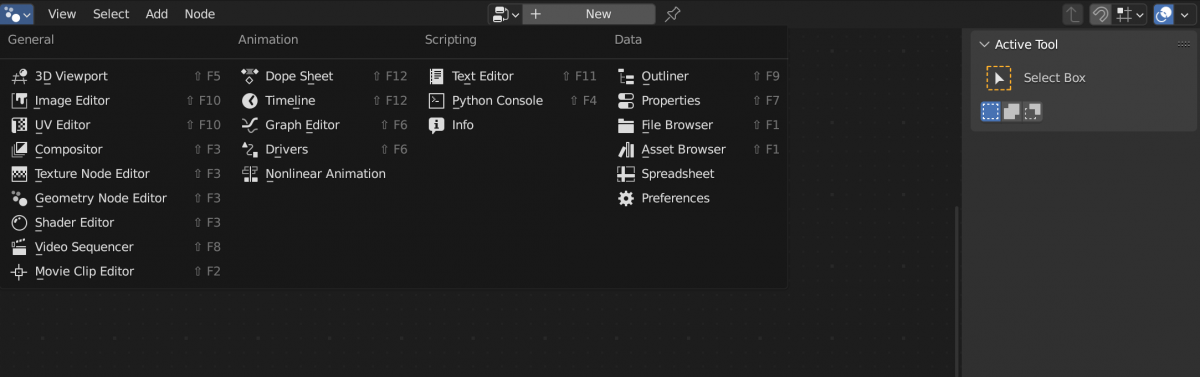
Task: Open the Compositor editor
Action: [115, 149]
